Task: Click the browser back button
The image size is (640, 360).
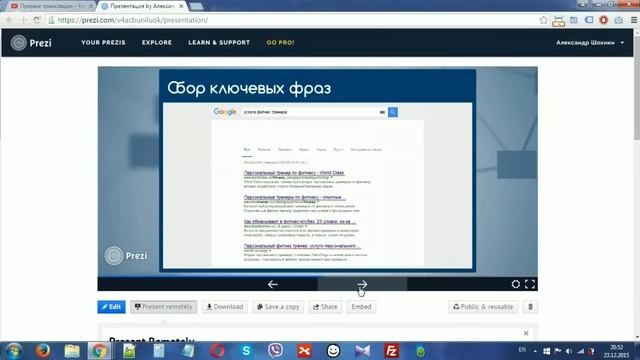Action: click(9, 20)
